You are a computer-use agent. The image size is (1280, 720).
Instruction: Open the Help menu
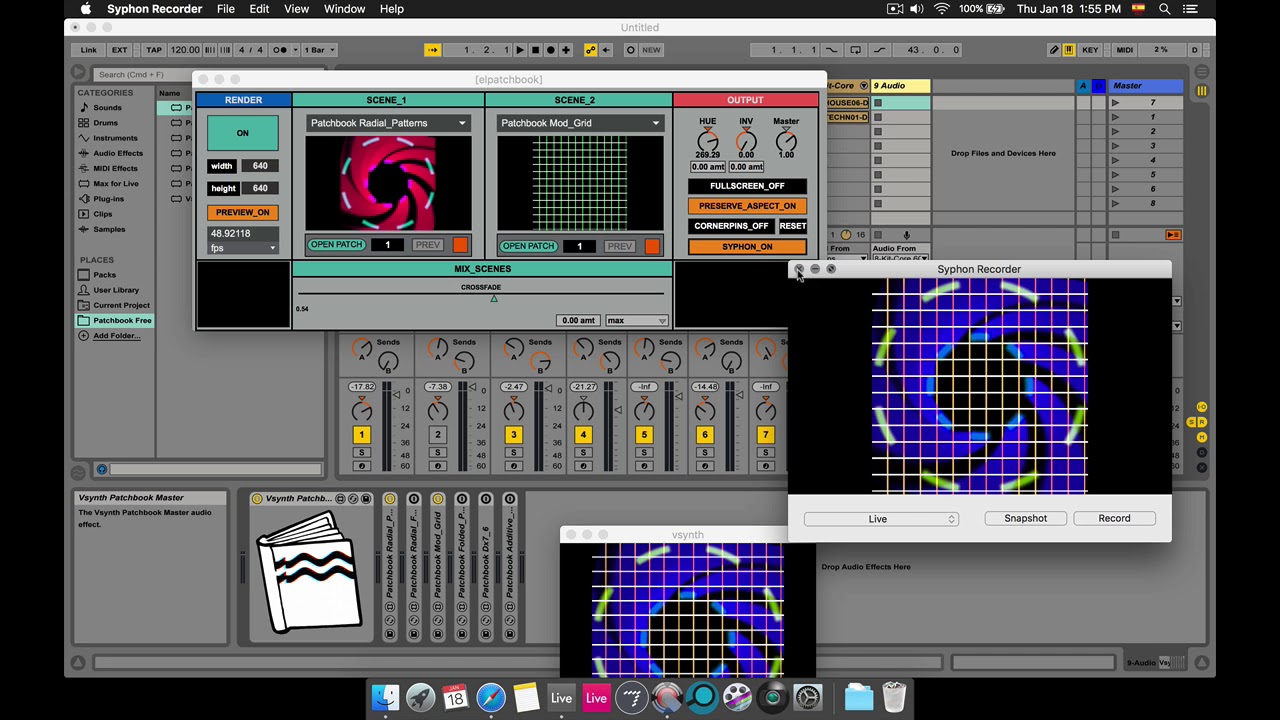(391, 9)
